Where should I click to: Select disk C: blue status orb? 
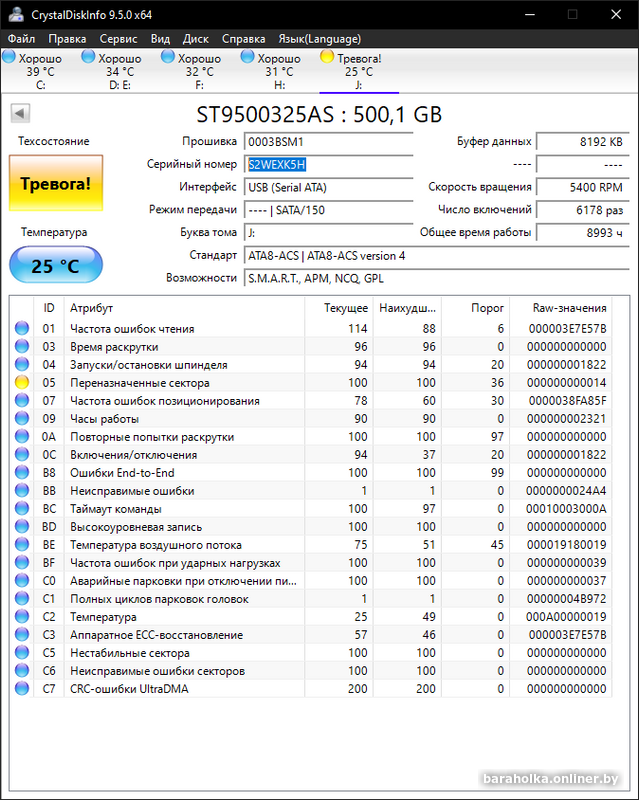pyautogui.click(x=10, y=57)
